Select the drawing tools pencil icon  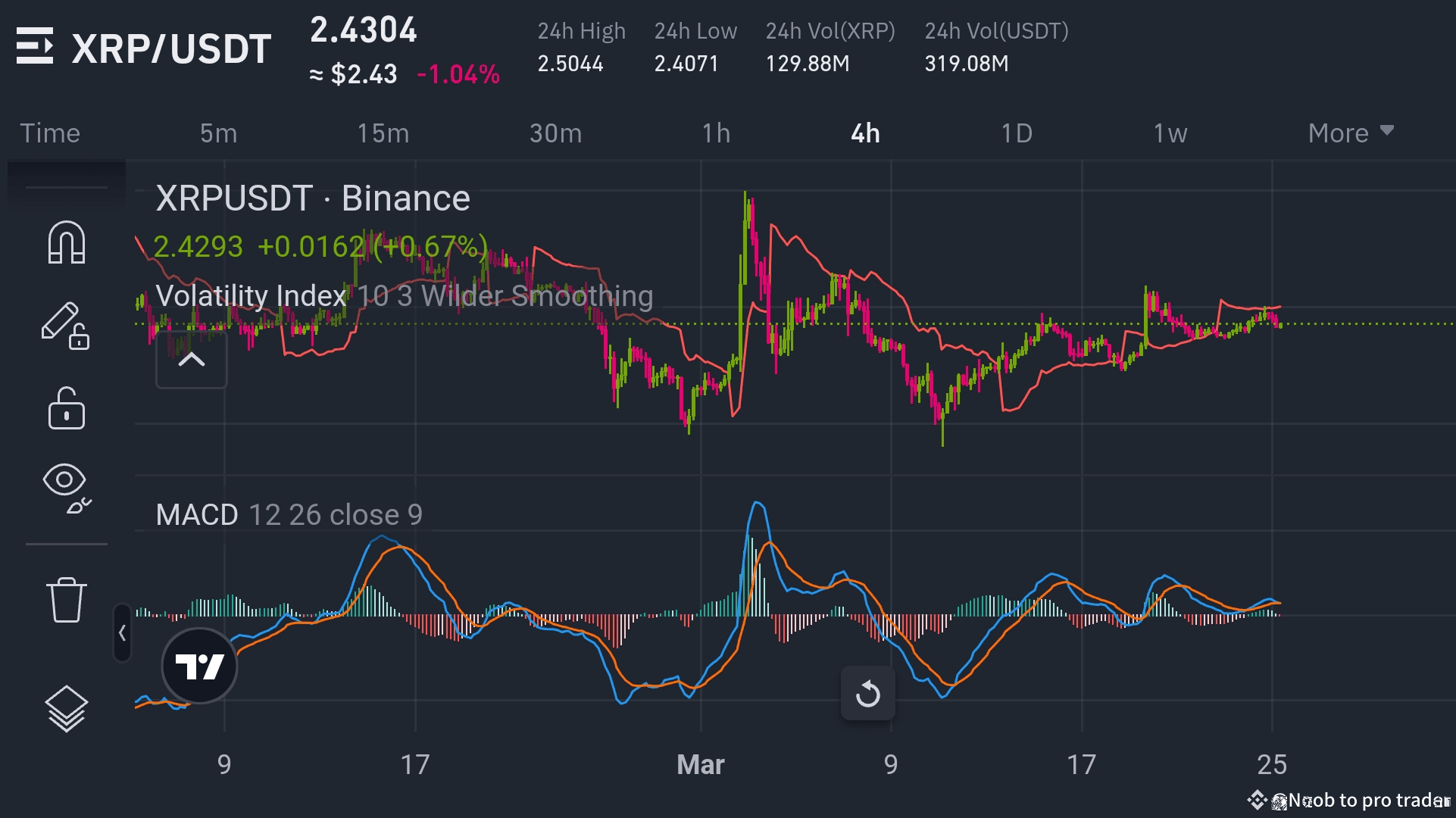click(x=65, y=324)
